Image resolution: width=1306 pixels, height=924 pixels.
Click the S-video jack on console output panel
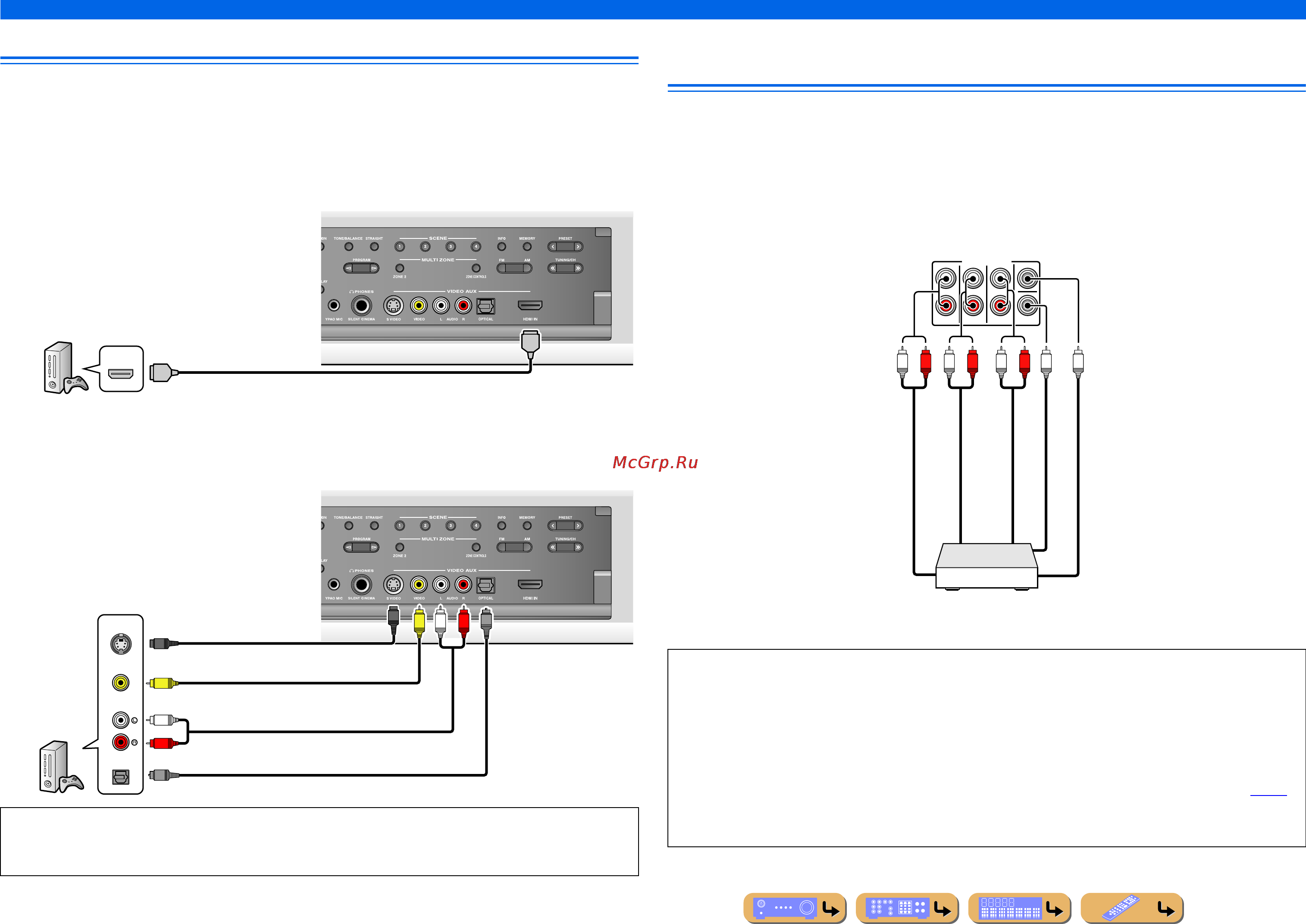click(121, 644)
